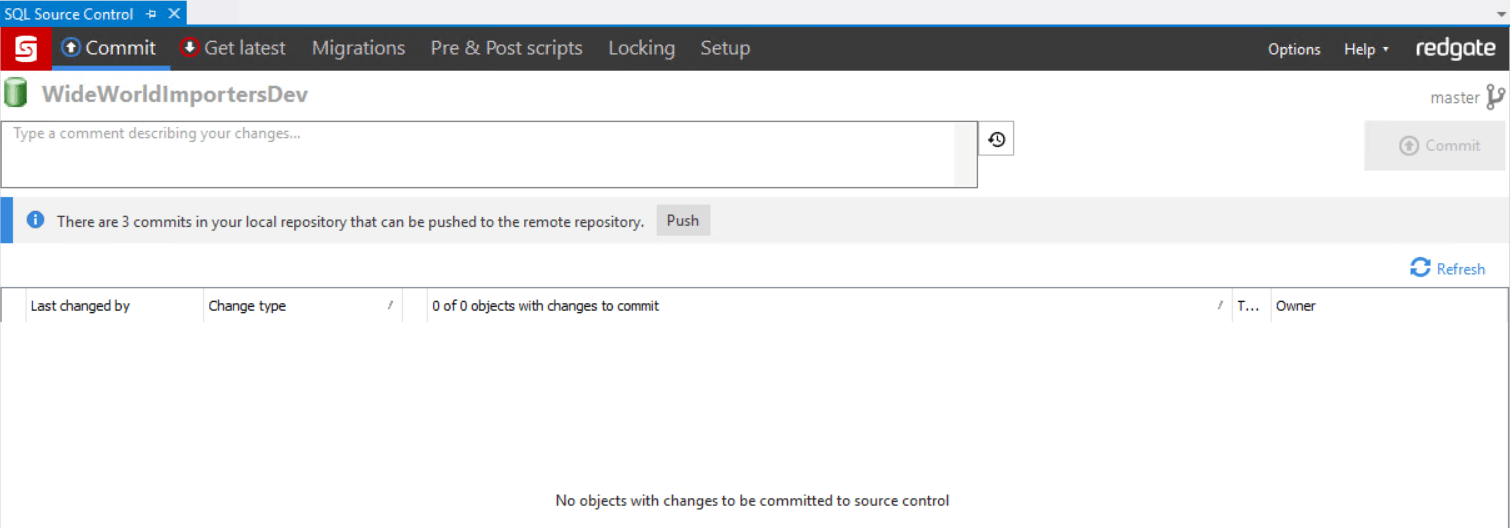Click the info icon beside the push message
1510x528 pixels.
coord(35,220)
